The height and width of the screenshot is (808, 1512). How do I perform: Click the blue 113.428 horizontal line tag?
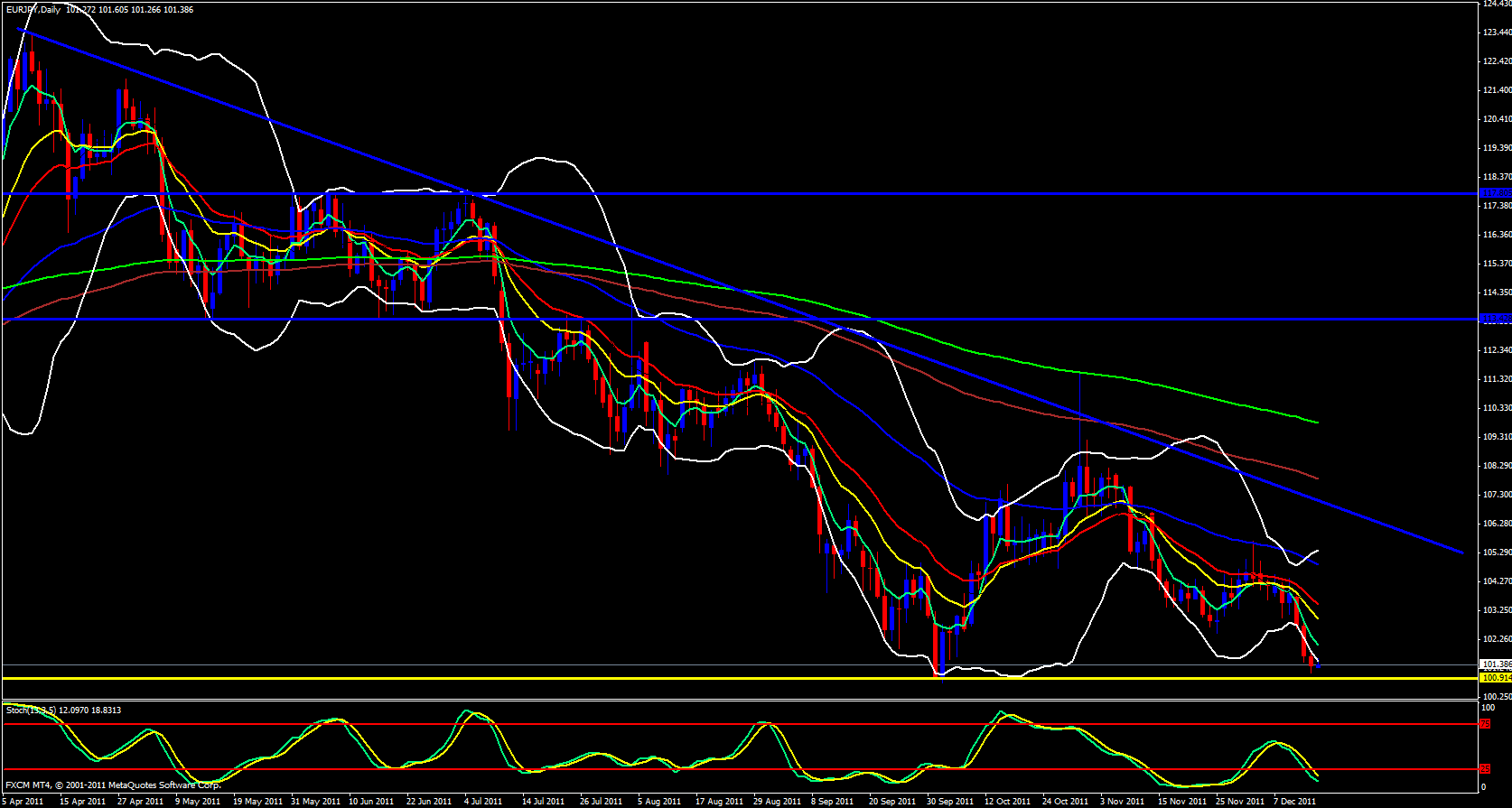(x=1496, y=319)
